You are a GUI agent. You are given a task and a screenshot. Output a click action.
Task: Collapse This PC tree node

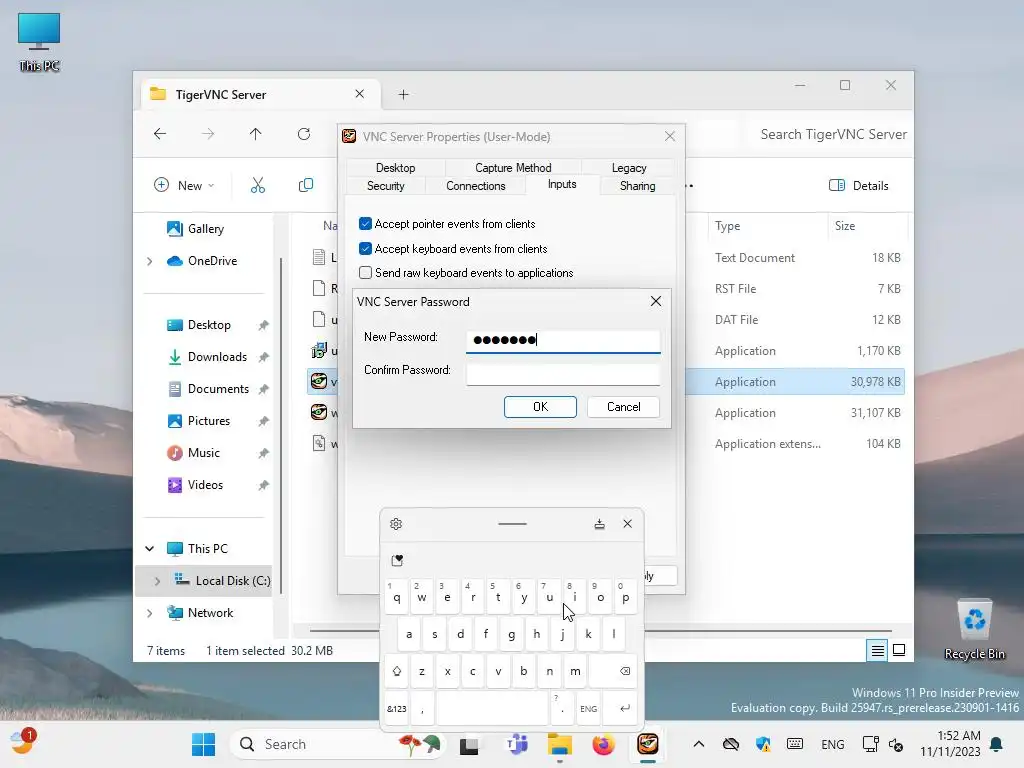point(150,549)
